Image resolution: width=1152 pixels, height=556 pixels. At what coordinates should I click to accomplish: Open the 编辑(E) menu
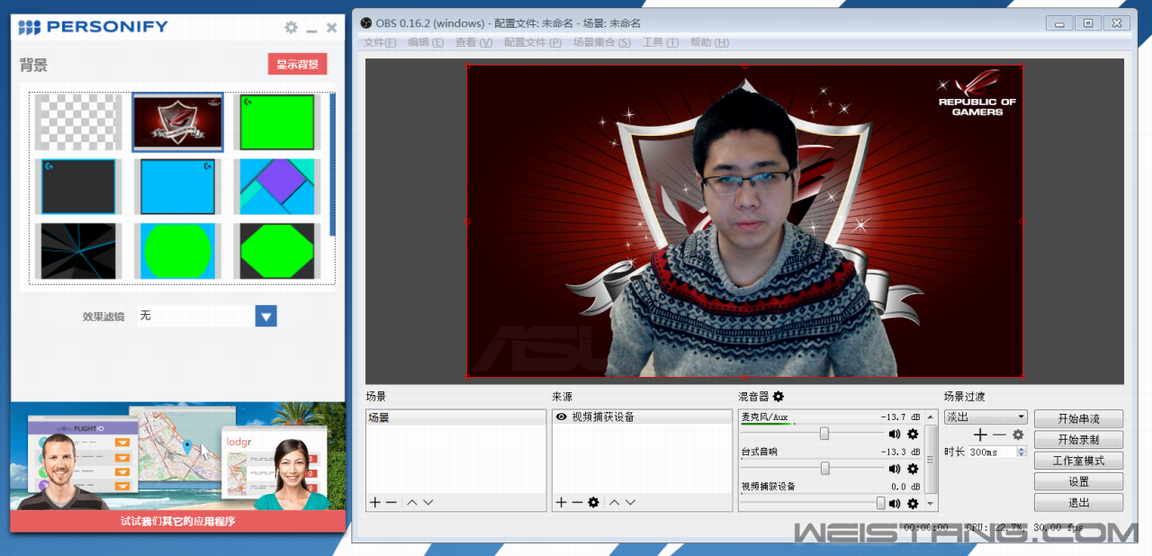[x=426, y=43]
